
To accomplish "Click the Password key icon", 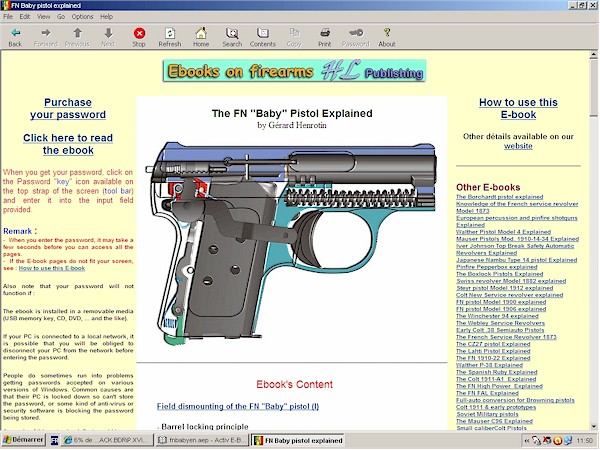I will tap(356, 33).
